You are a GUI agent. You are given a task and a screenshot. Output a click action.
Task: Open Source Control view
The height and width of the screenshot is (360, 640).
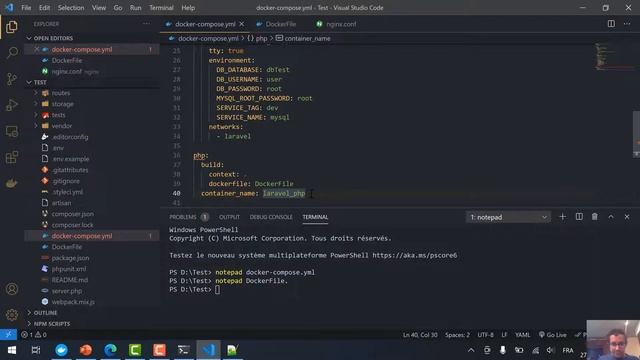click(x=12, y=79)
